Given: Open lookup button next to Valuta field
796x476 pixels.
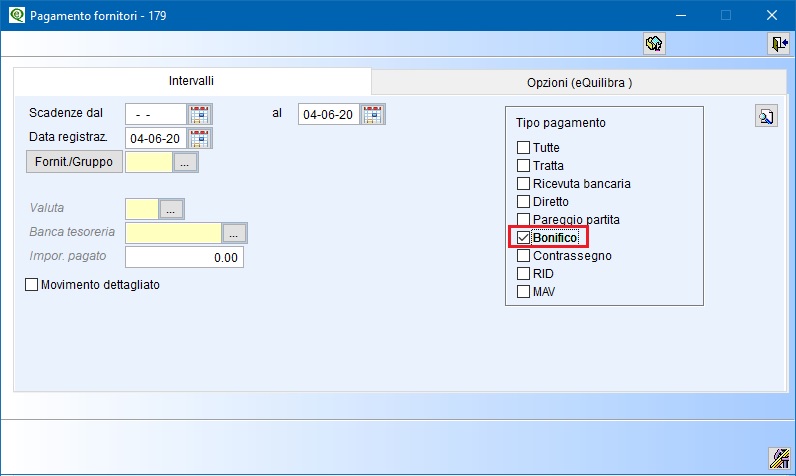Looking at the screenshot, I should click(x=171, y=209).
